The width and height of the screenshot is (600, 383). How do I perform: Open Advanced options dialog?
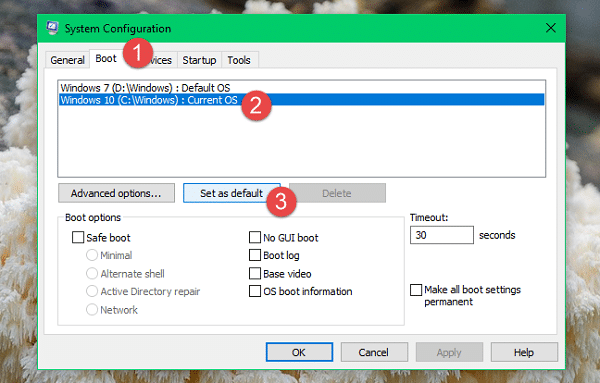(116, 193)
